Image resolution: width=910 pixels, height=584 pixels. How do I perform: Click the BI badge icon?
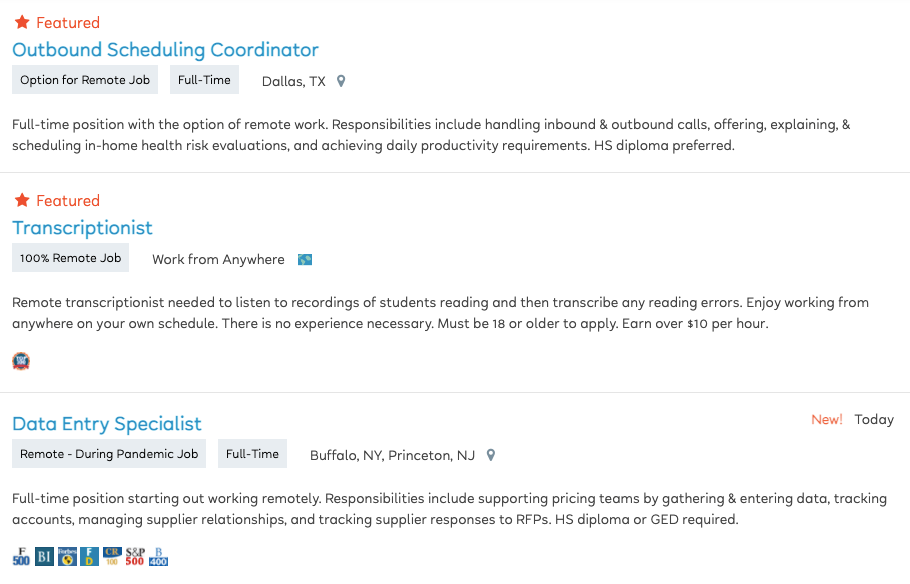point(44,557)
